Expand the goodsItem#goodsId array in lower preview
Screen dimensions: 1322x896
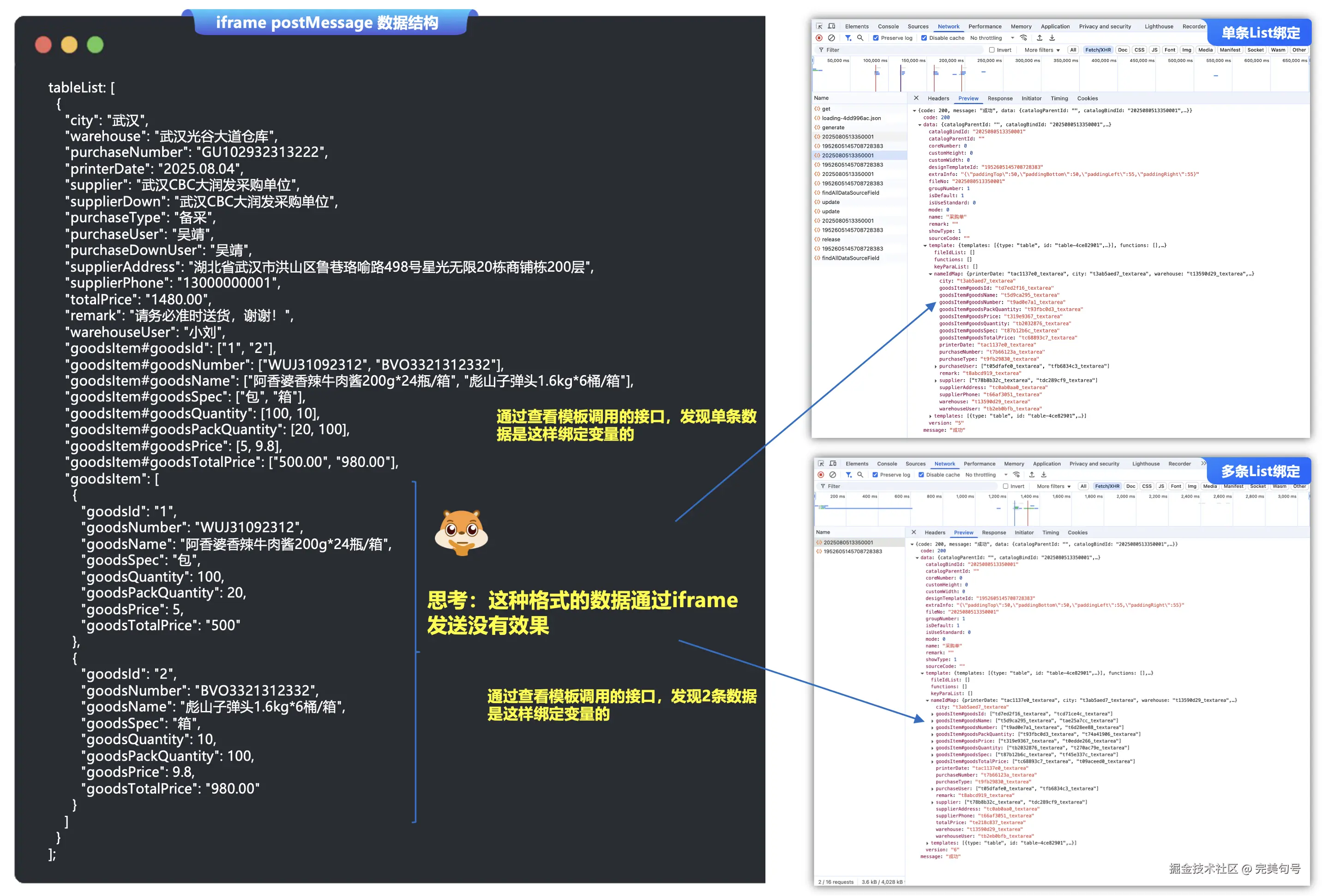(x=932, y=714)
